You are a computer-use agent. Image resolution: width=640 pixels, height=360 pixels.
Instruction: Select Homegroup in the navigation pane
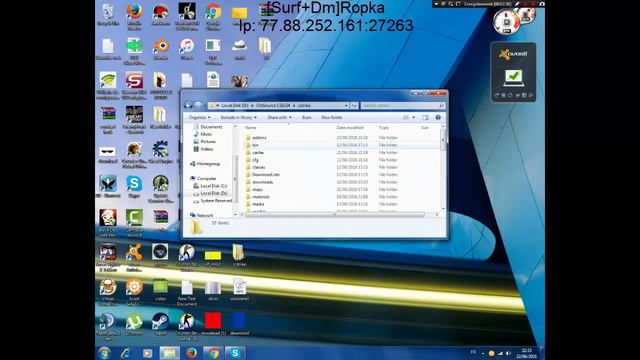[x=205, y=164]
